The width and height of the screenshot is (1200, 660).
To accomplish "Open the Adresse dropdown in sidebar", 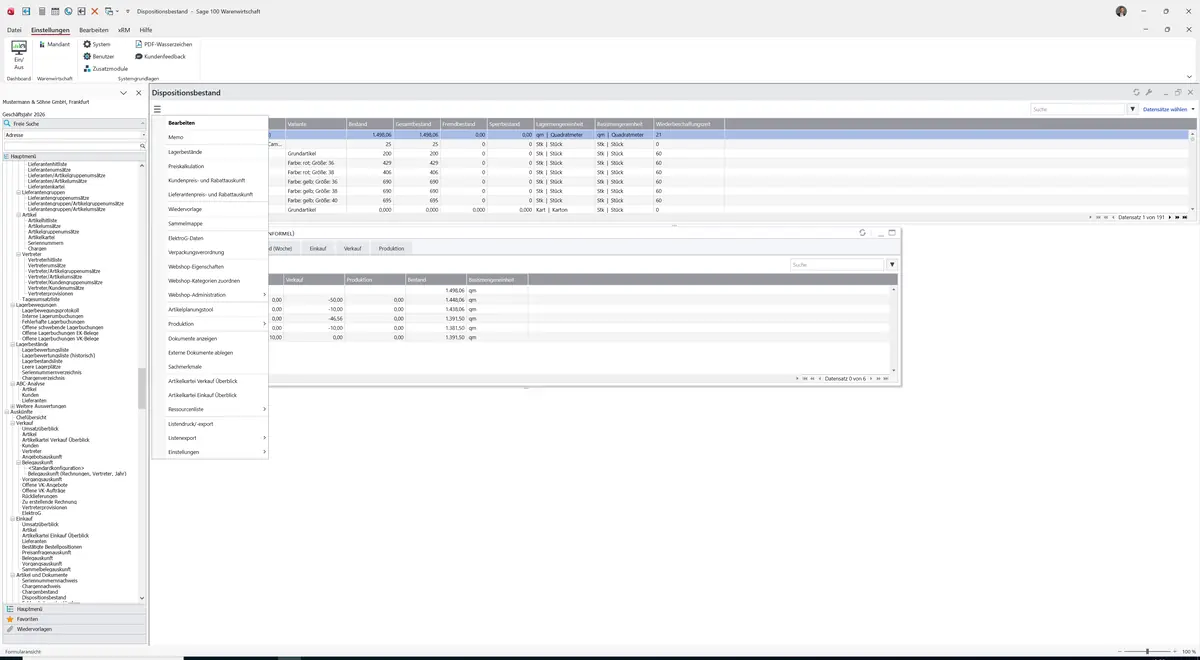I will coord(142,134).
